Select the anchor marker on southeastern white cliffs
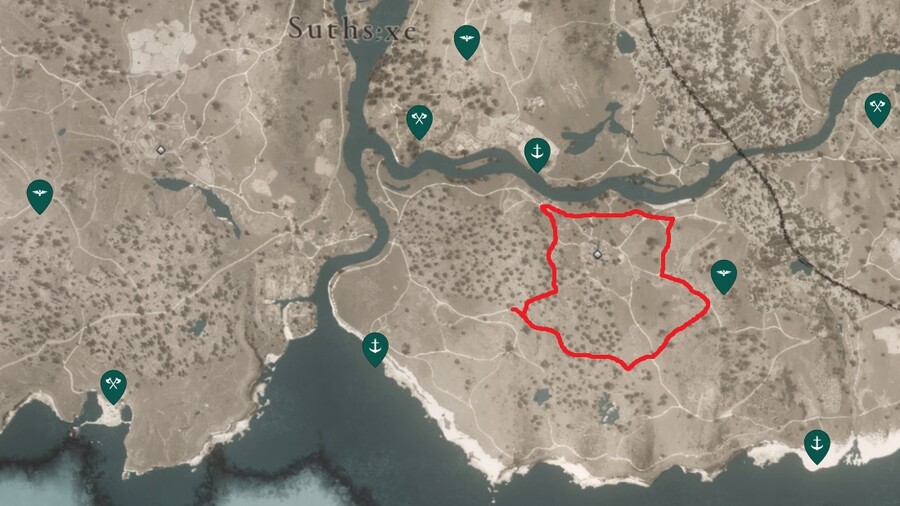 (x=816, y=446)
